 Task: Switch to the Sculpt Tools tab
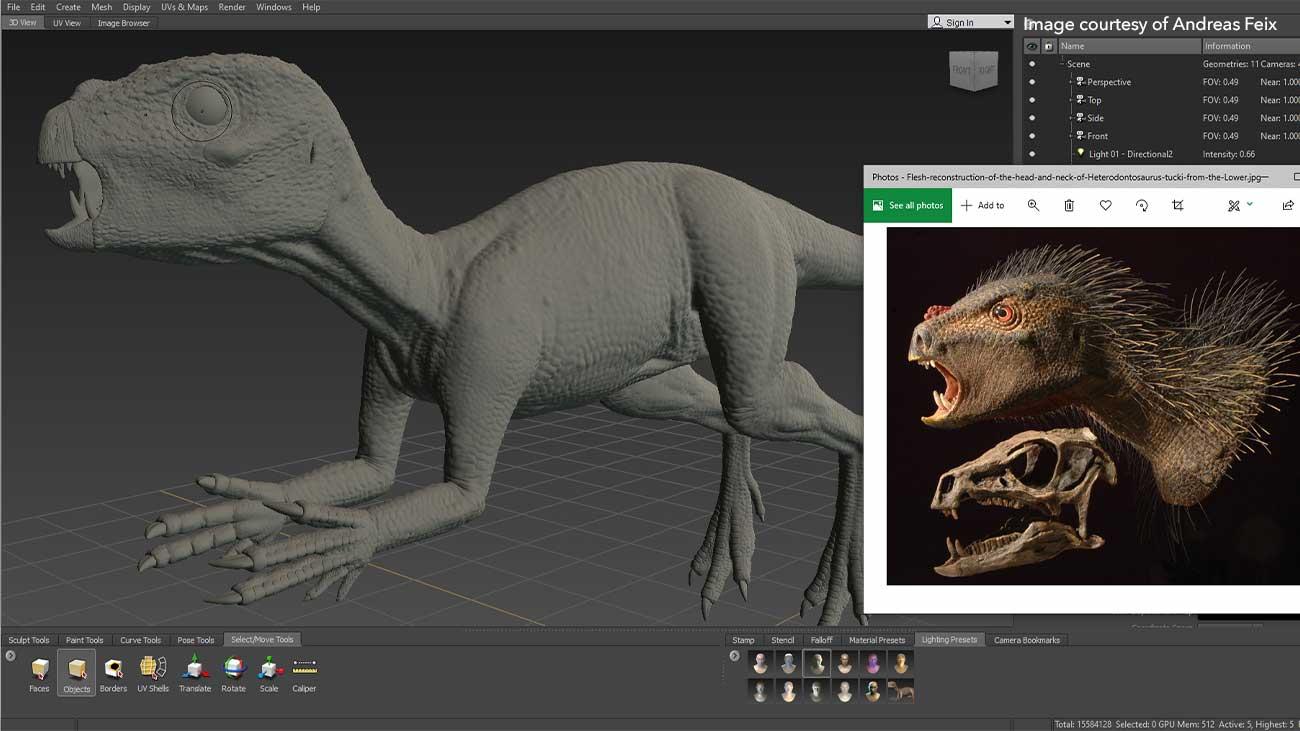[29, 640]
